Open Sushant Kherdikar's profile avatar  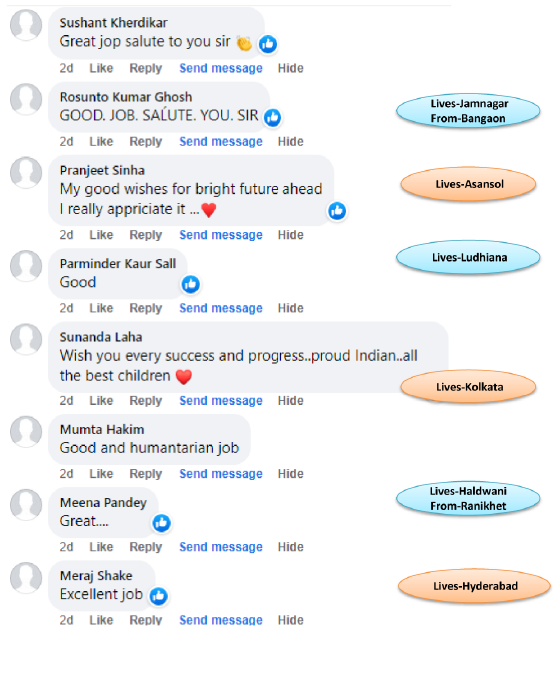click(26, 25)
